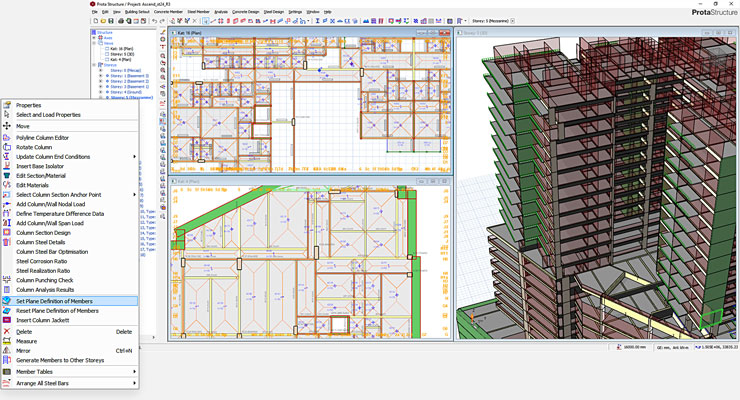This screenshot has width=740, height=400.
Task: Click the Print toolbar icon
Action: pyautogui.click(x=121, y=21)
